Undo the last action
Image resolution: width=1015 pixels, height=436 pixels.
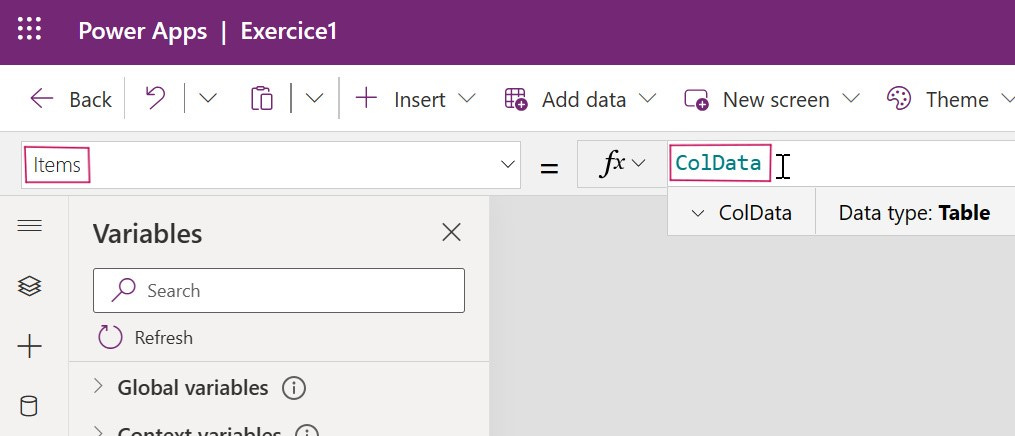[x=155, y=99]
